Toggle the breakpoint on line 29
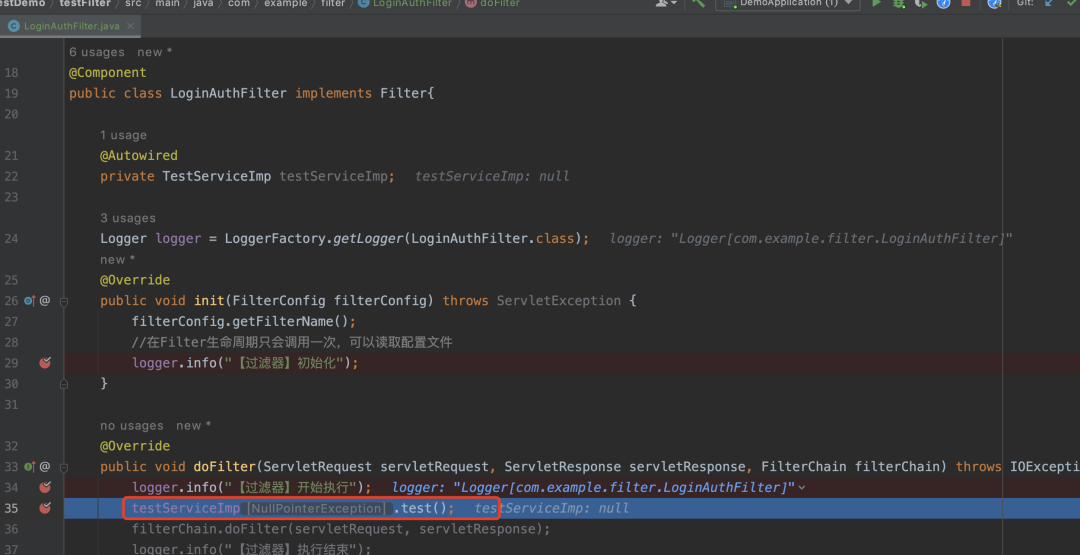The height and width of the screenshot is (555, 1080). coord(45,363)
